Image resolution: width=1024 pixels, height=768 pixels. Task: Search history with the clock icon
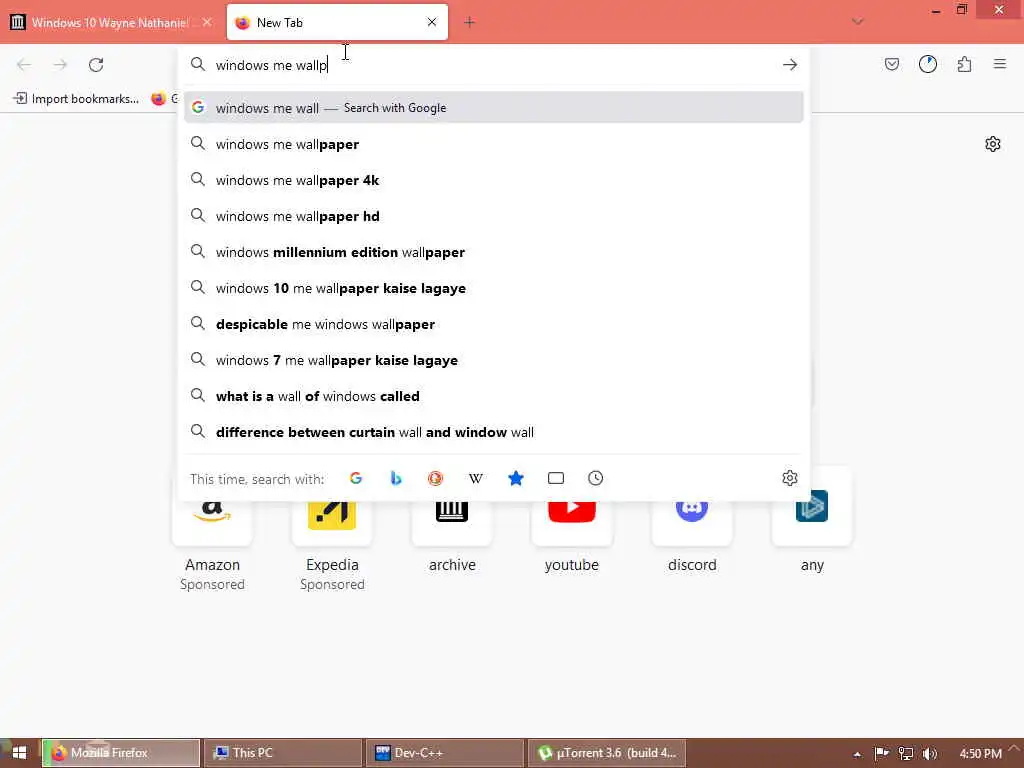596,478
